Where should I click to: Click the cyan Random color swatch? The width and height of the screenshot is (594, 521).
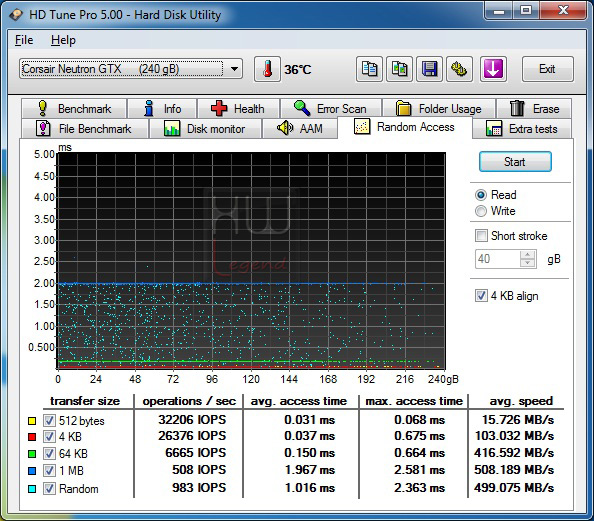click(32, 489)
